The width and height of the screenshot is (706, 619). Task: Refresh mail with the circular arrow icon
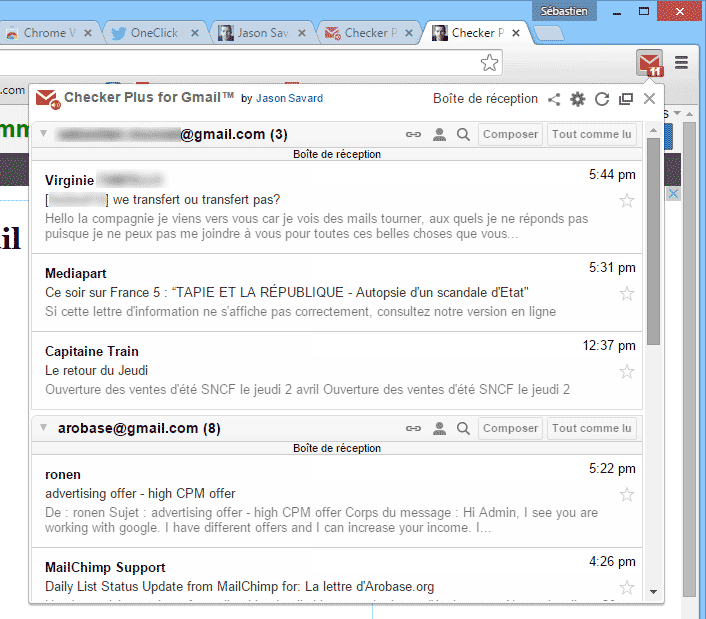pos(602,99)
